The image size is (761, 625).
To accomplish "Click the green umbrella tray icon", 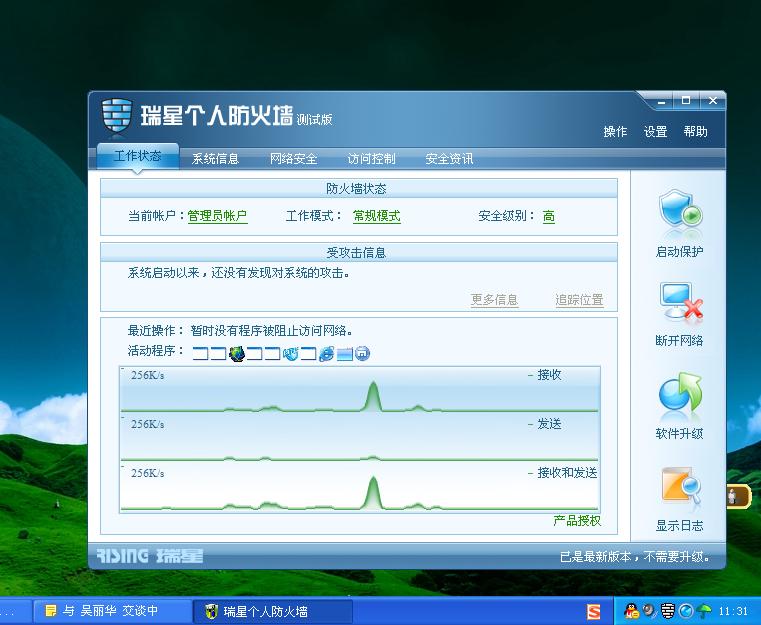I will point(704,611).
